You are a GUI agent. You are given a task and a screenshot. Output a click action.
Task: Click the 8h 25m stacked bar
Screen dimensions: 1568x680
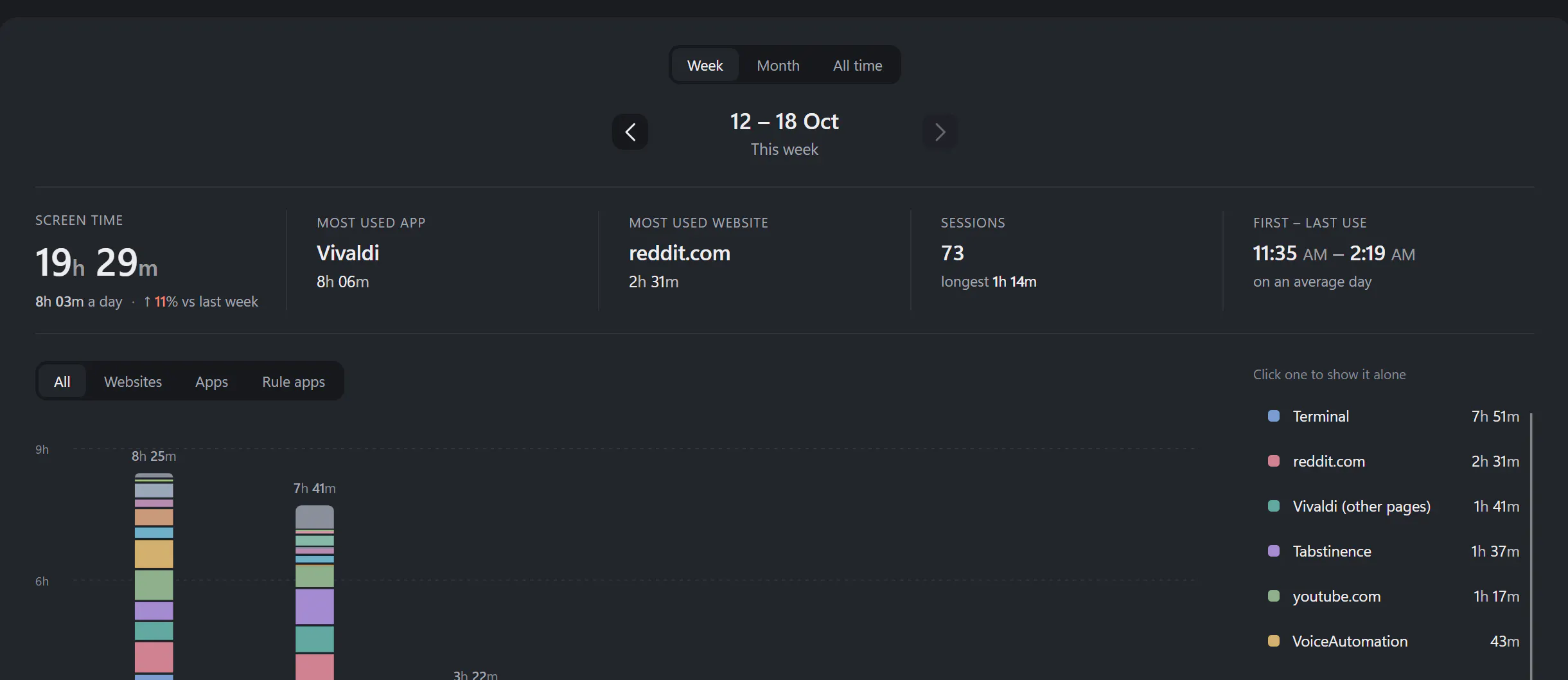154,577
